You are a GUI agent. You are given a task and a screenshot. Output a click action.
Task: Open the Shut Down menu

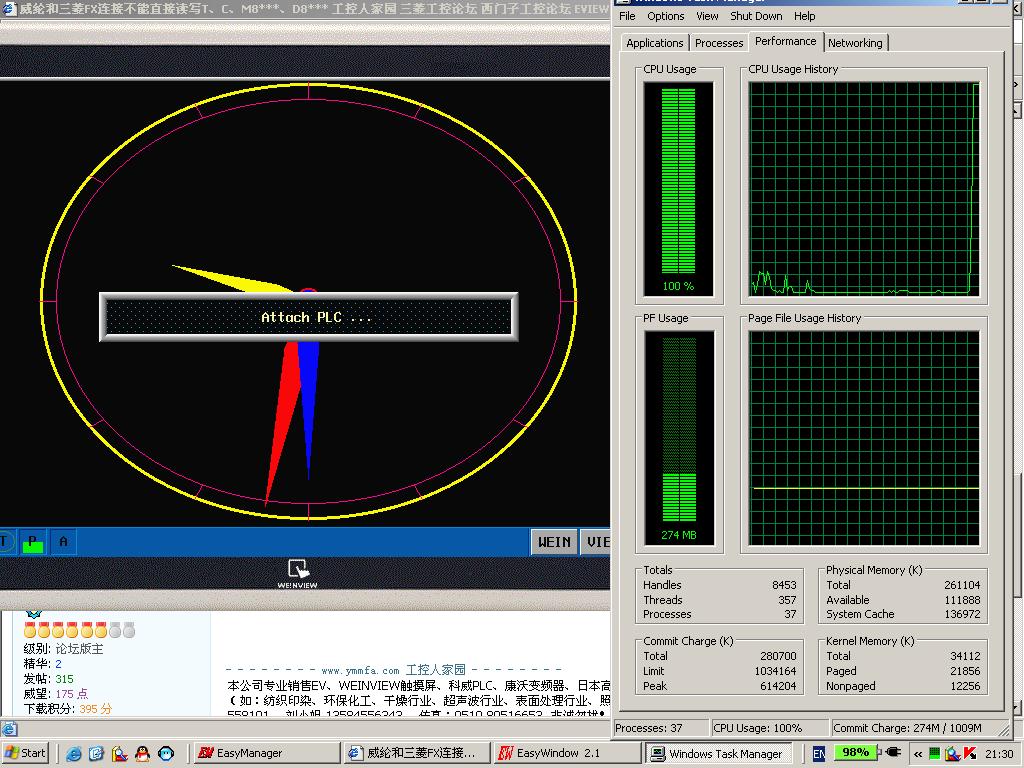click(x=756, y=16)
